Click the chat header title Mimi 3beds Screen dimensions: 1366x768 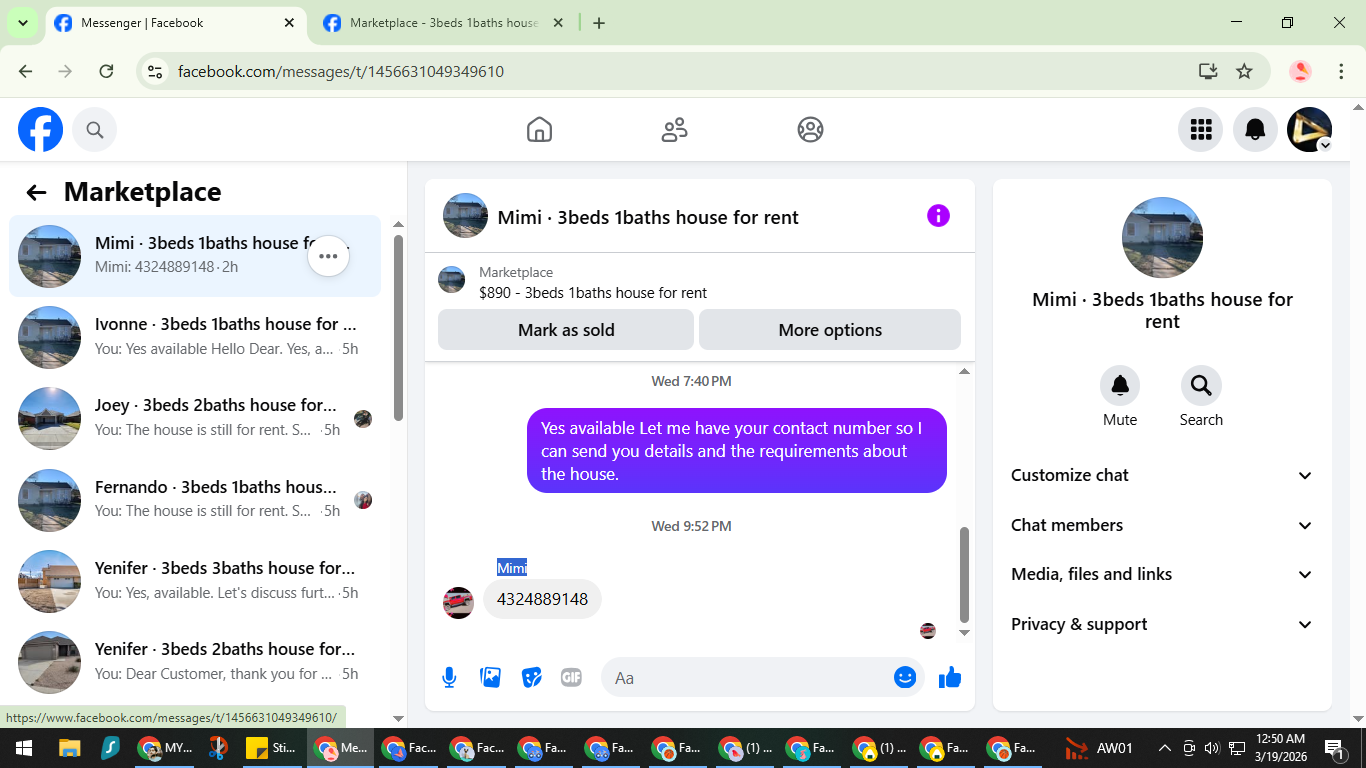[x=648, y=218]
